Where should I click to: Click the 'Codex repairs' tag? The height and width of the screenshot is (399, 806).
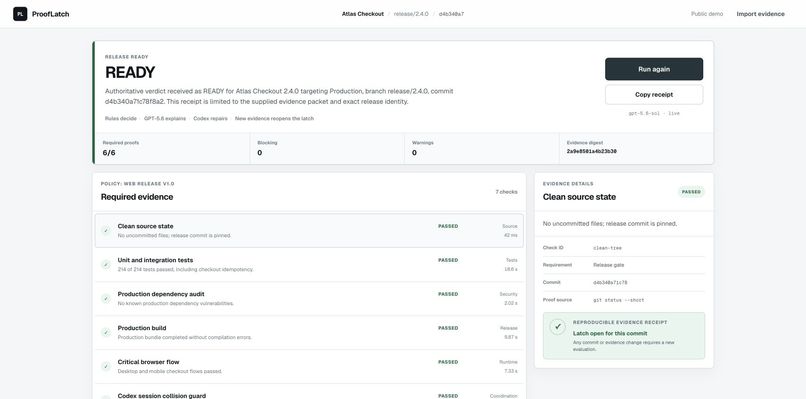pyautogui.click(x=210, y=118)
